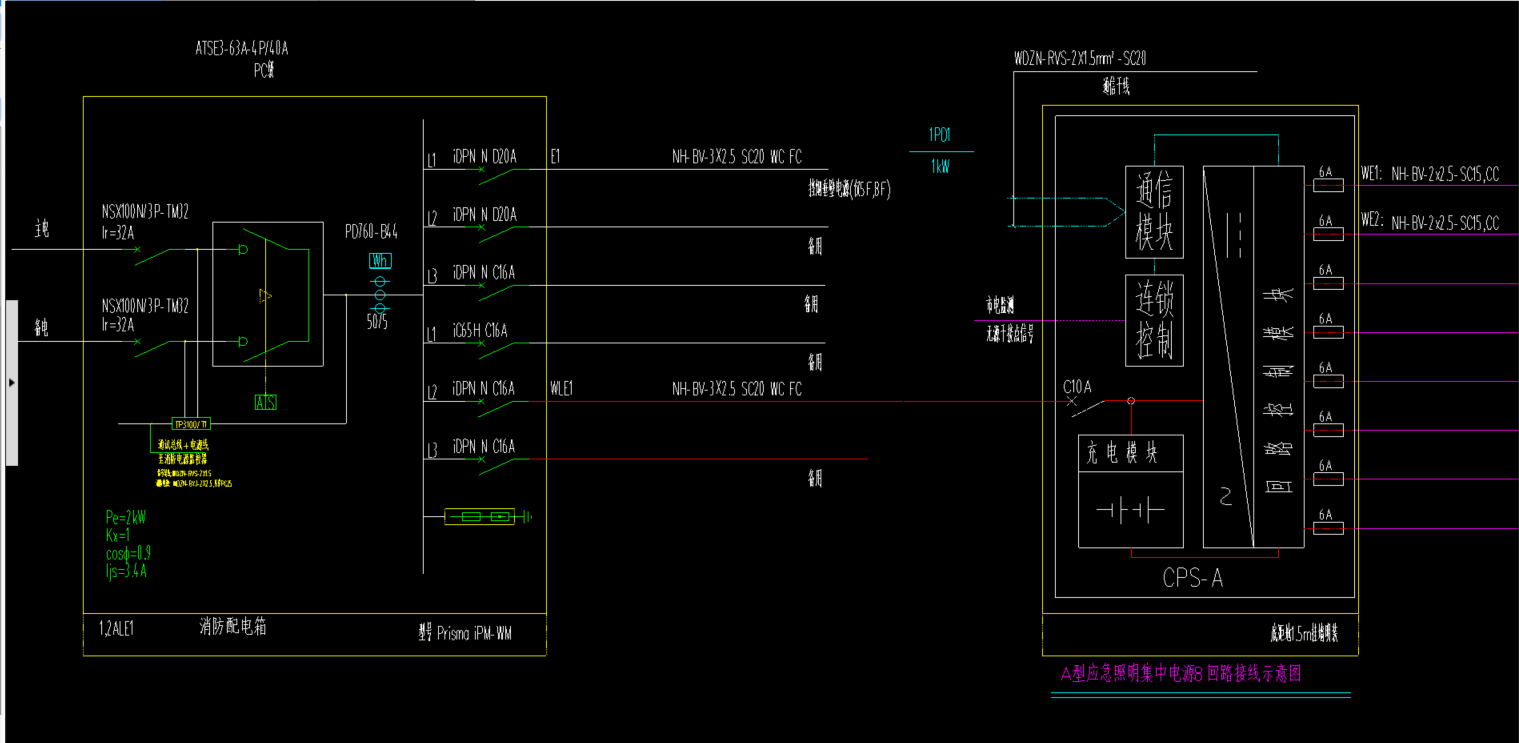
Task: Click the WDZN-RVS-2X1.5mm² -SC20 cable label
Action: [x=1080, y=60]
